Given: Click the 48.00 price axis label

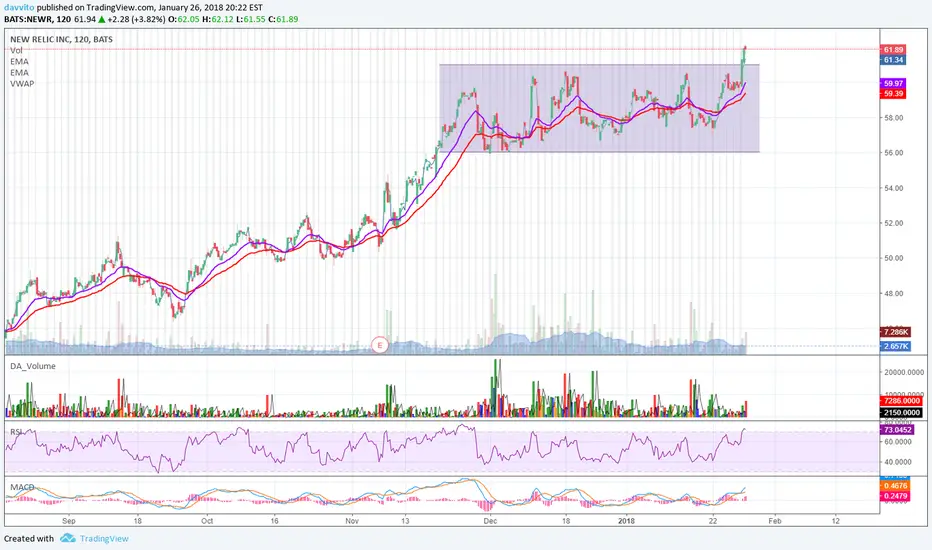Looking at the screenshot, I should click(893, 294).
